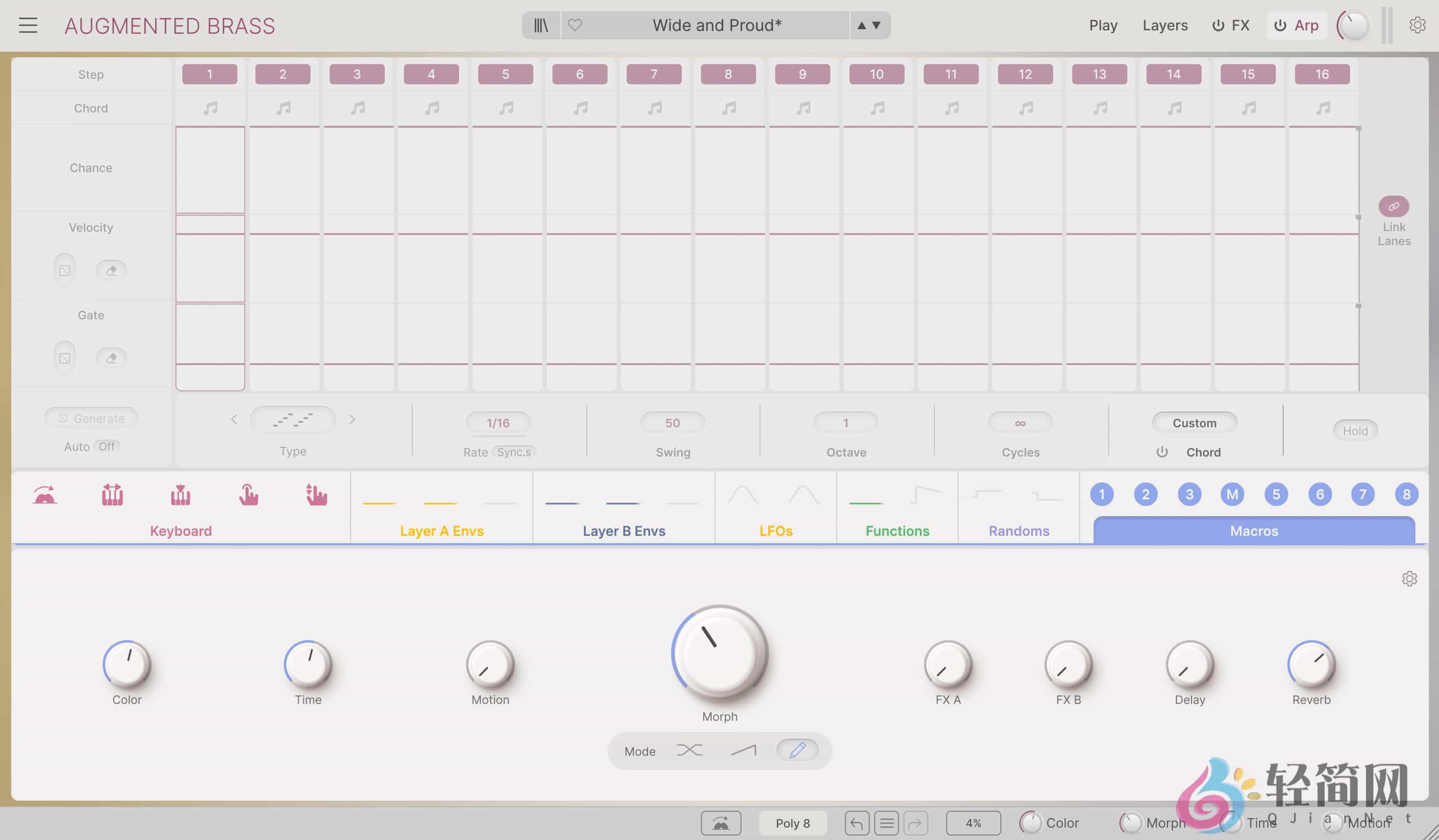1439x840 pixels.
Task: Toggle the FX power switch
Action: (x=1218, y=25)
